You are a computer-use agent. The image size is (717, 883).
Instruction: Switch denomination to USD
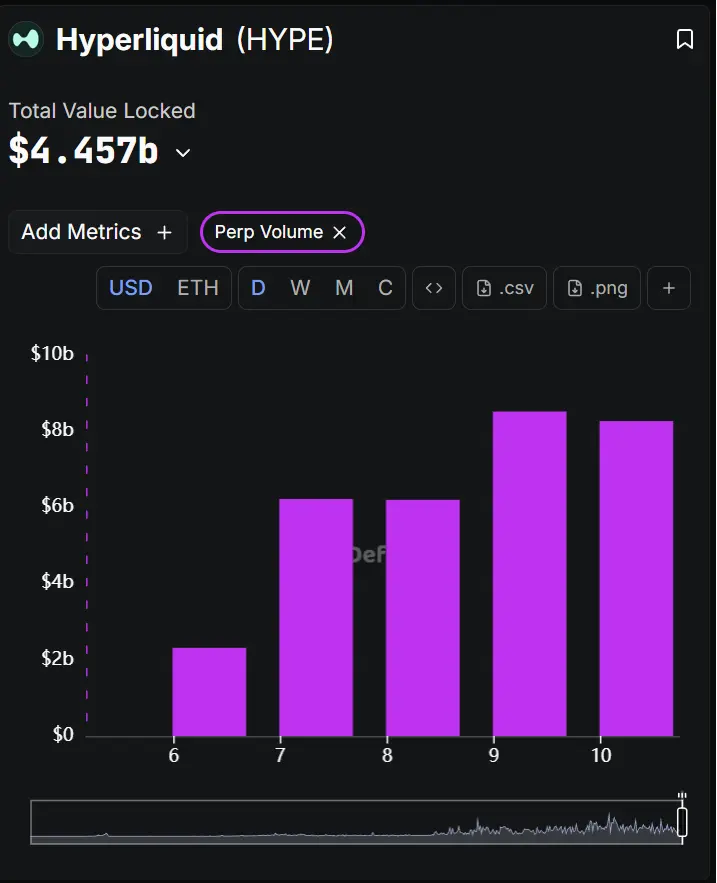coord(131,288)
